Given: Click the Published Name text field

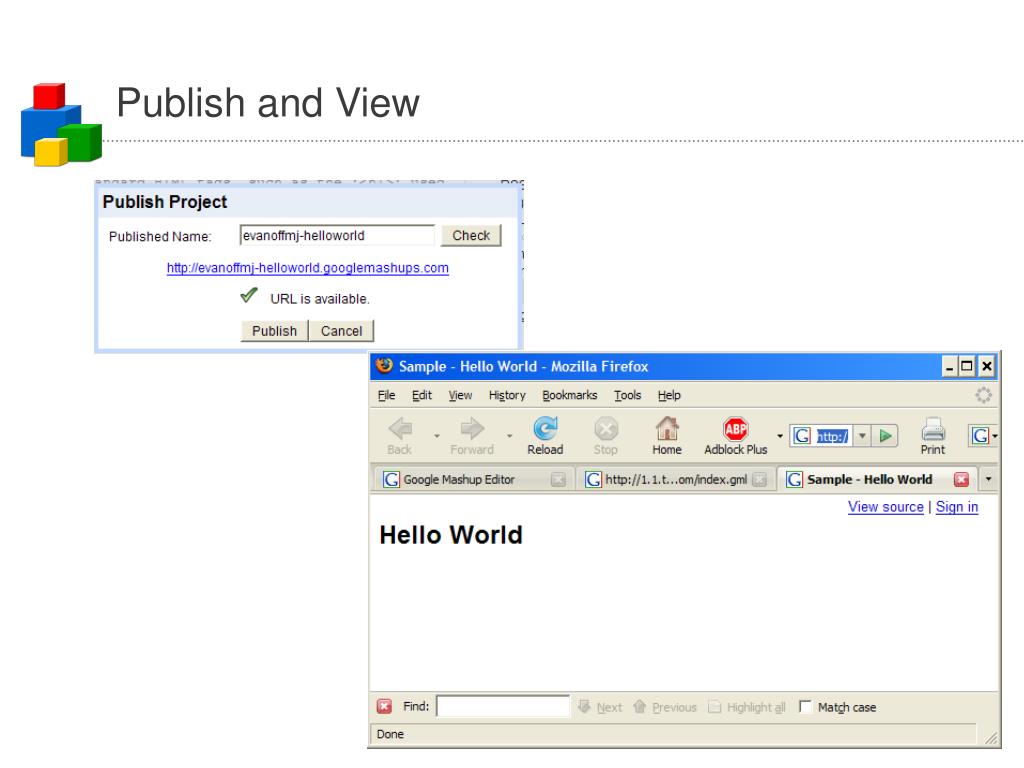Looking at the screenshot, I should point(337,235).
